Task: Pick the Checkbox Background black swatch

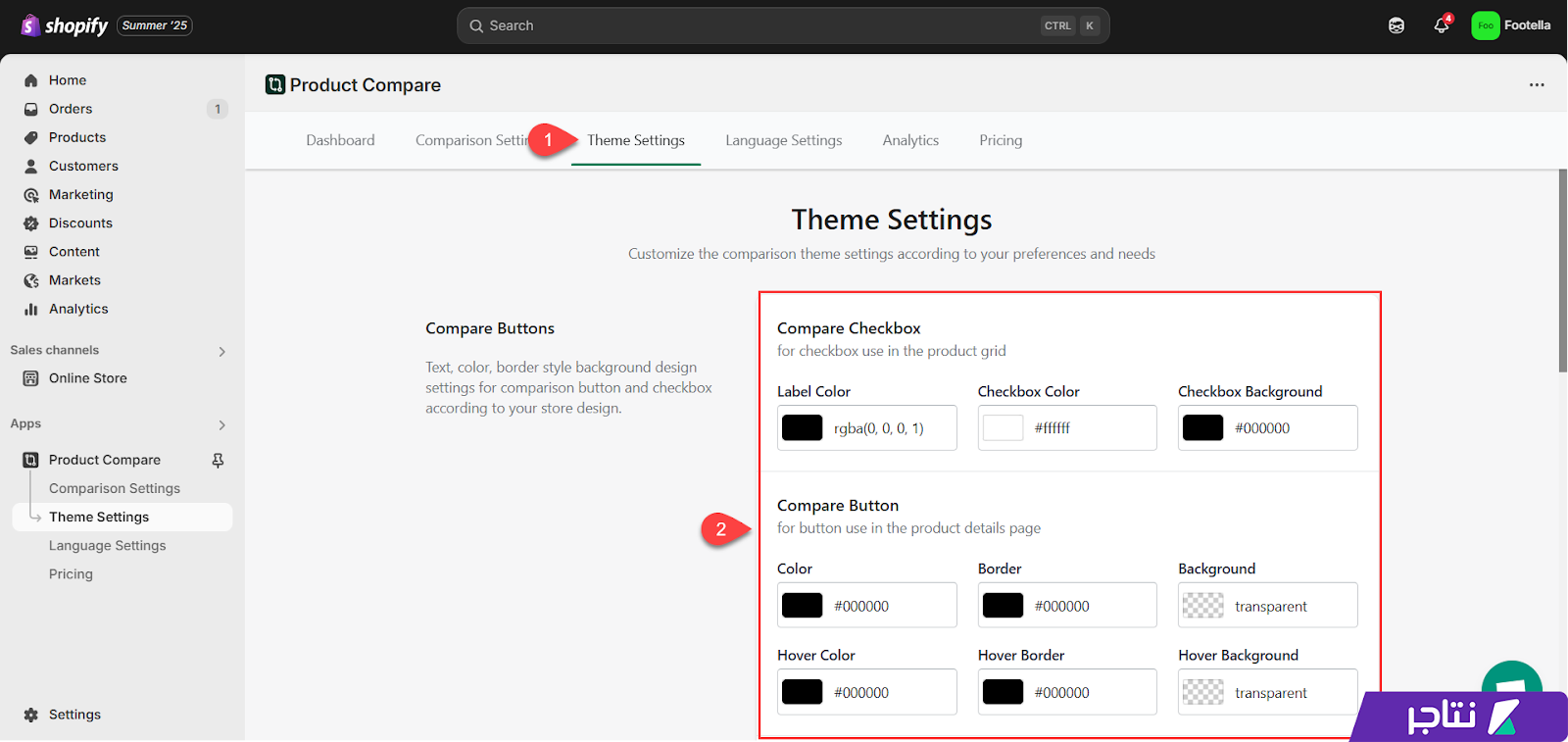Action: [1203, 428]
